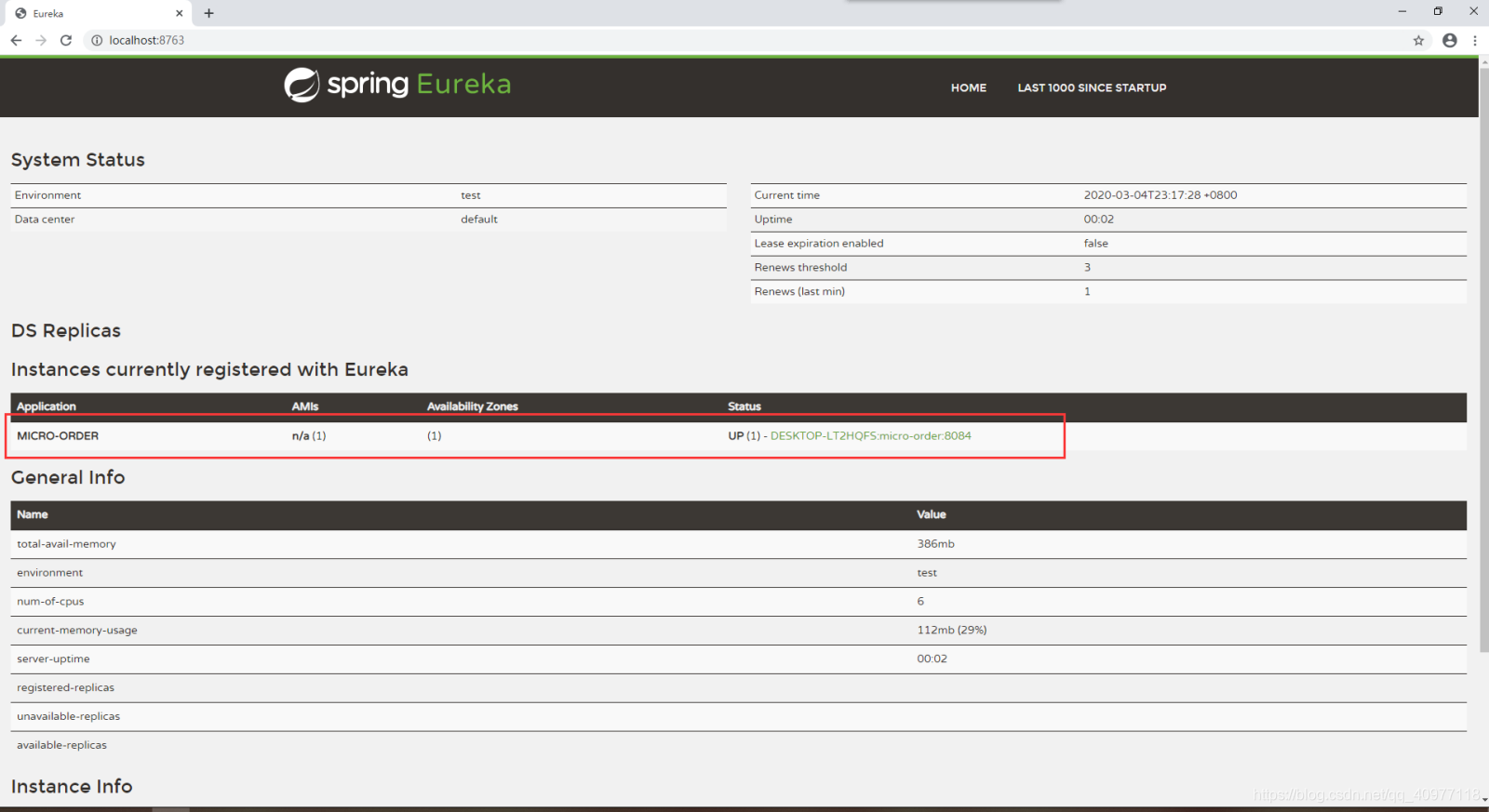Screen dimensions: 1489x812
Task: Restore down the browser window
Action: coord(1438,11)
